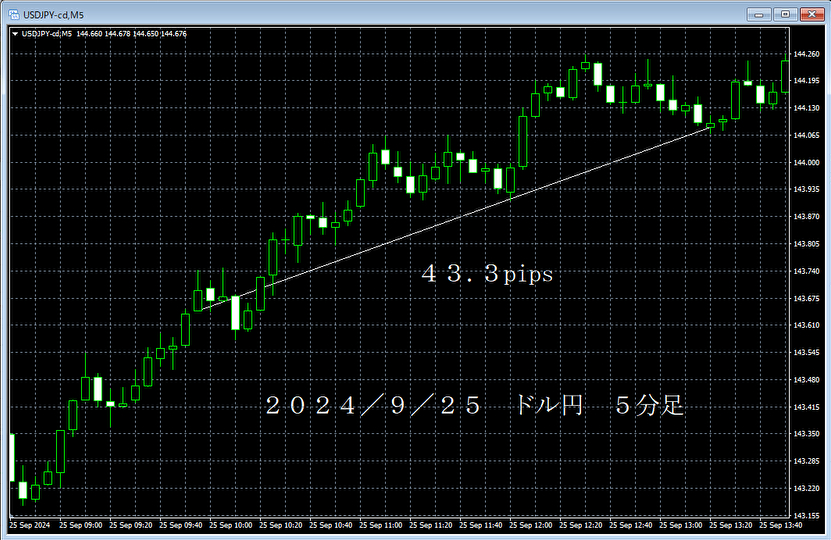Click the 143.415 price scale value
This screenshot has height=540, width=831.
coord(807,407)
